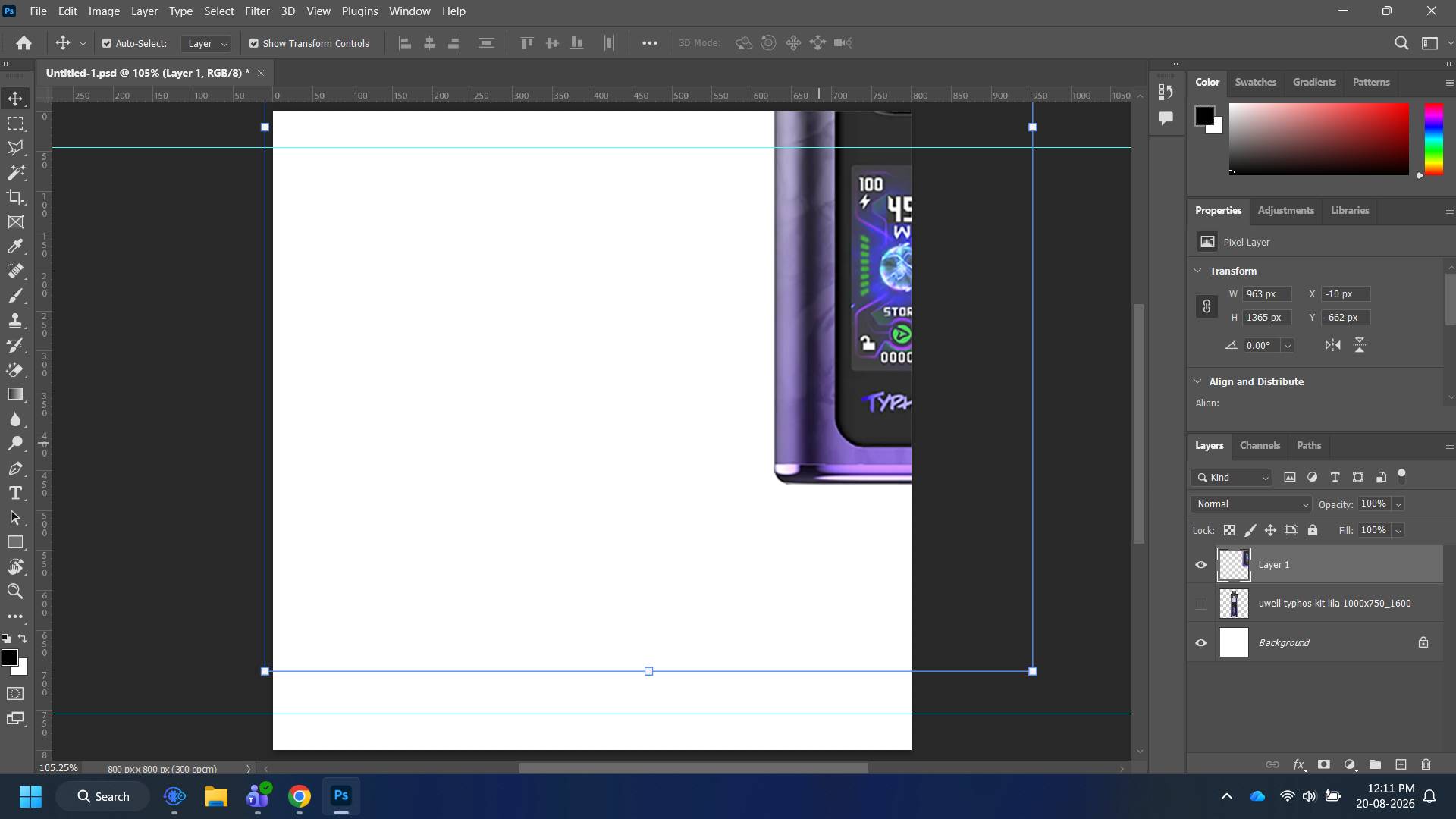Pick the hue spectrum strip
Screen dimensions: 1456x819
click(x=1433, y=139)
